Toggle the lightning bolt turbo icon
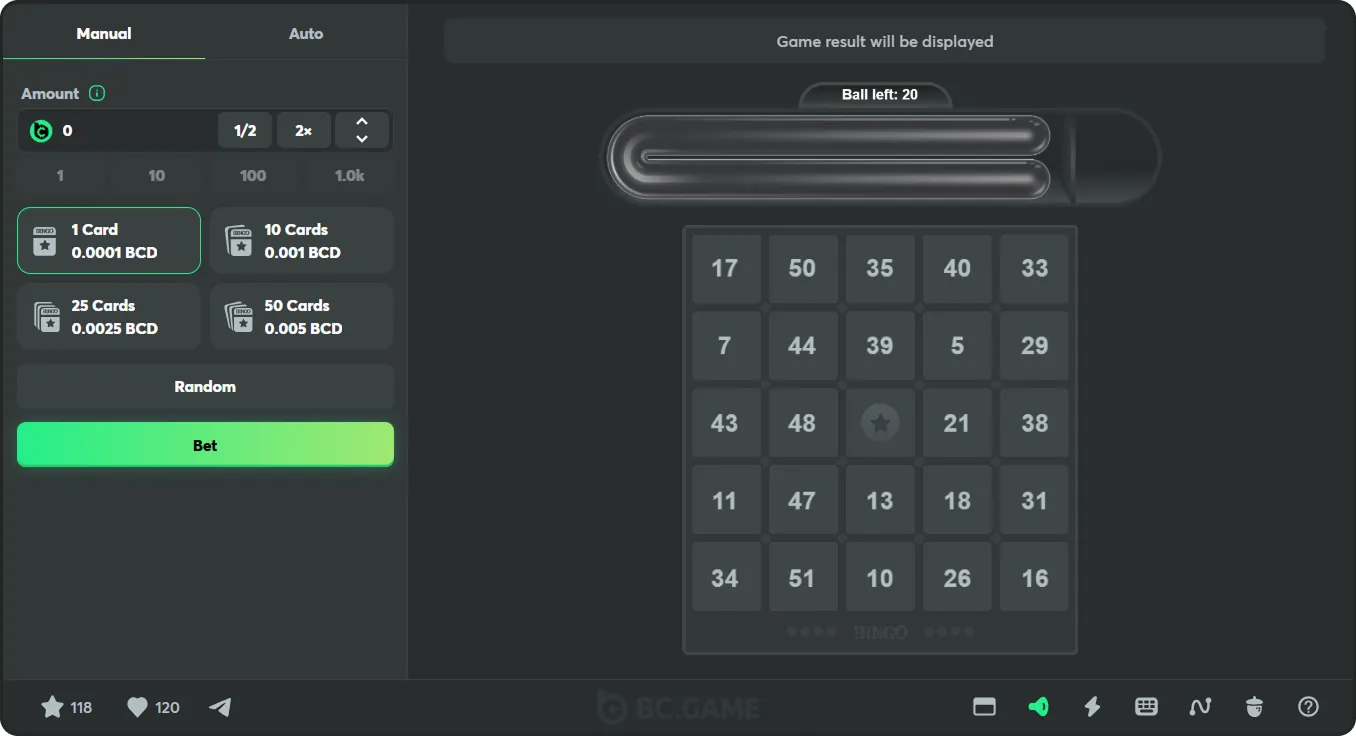Image resolution: width=1356 pixels, height=736 pixels. click(1092, 707)
